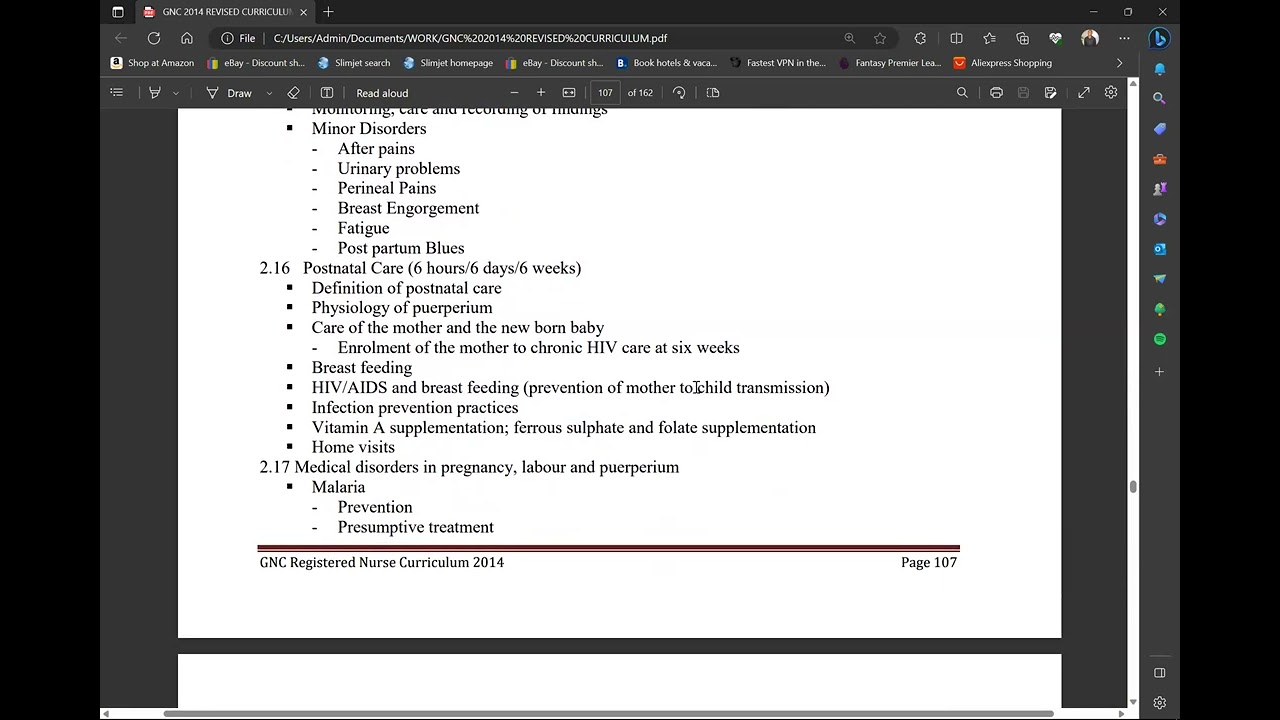The height and width of the screenshot is (720, 1280).
Task: Toggle sidebar visibility icon at bottom
Action: coord(1160,673)
